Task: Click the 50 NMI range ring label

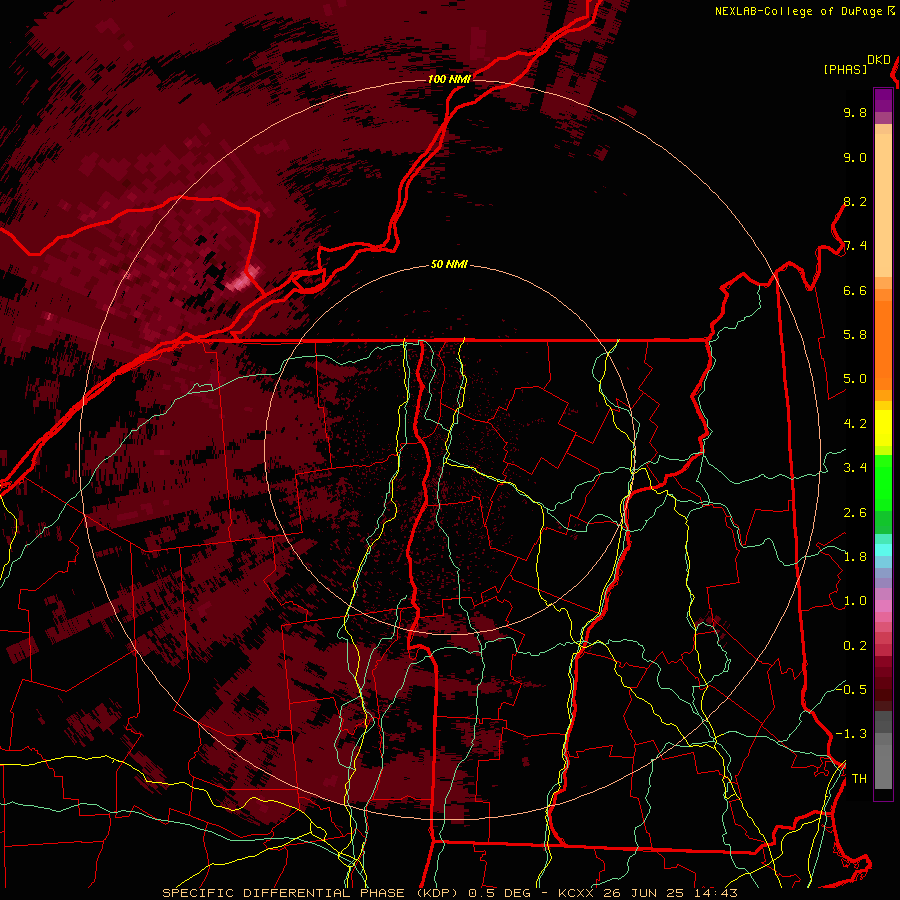Action: [x=449, y=265]
